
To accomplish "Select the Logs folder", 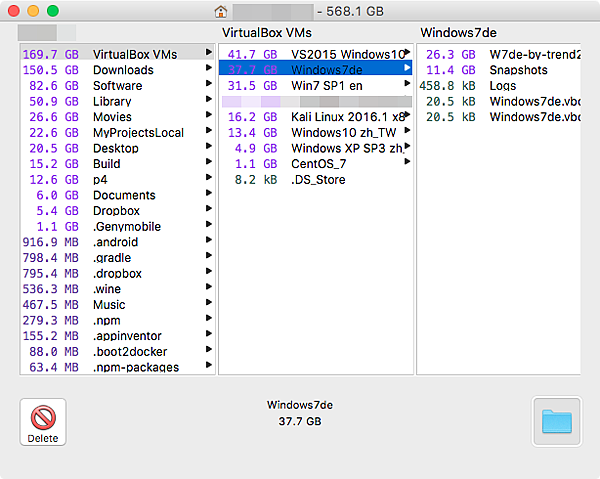I will (x=499, y=86).
